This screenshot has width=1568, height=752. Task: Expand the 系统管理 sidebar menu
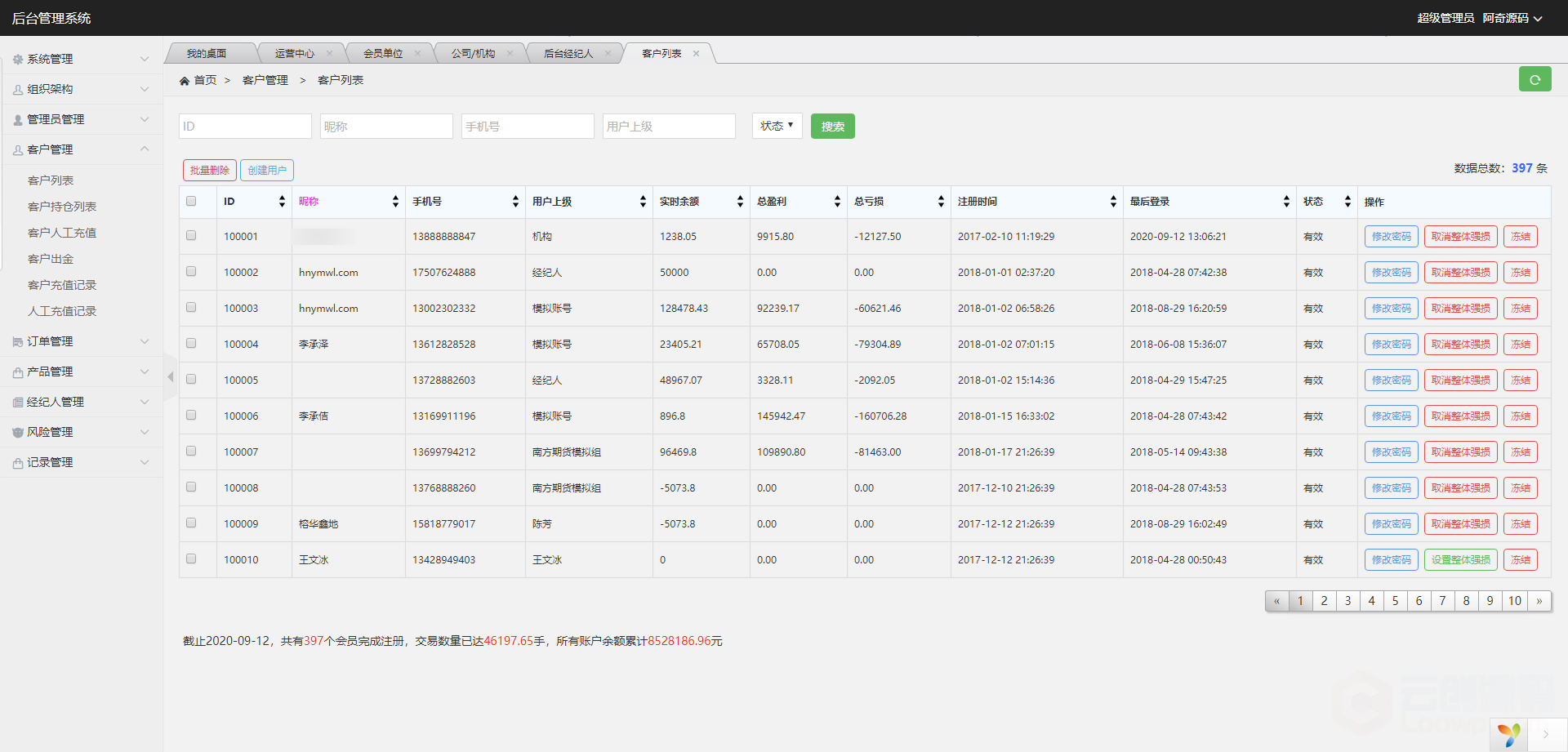82,59
